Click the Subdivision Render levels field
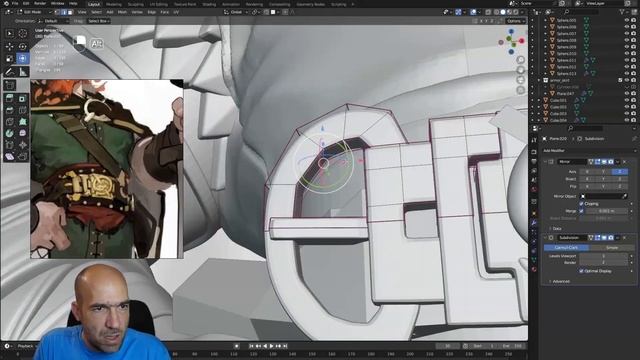 (603, 262)
